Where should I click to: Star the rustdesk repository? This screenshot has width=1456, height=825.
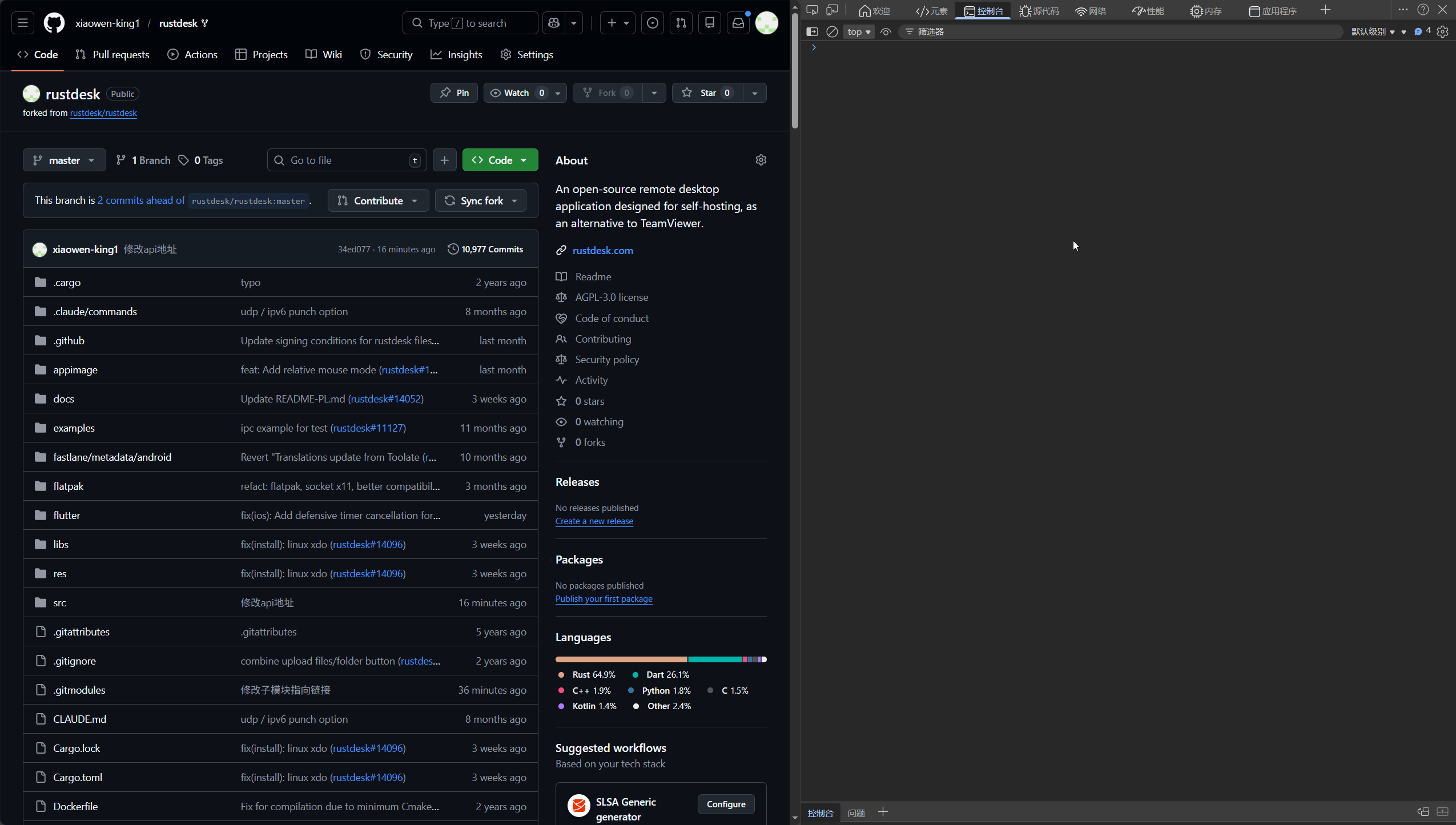(x=707, y=92)
